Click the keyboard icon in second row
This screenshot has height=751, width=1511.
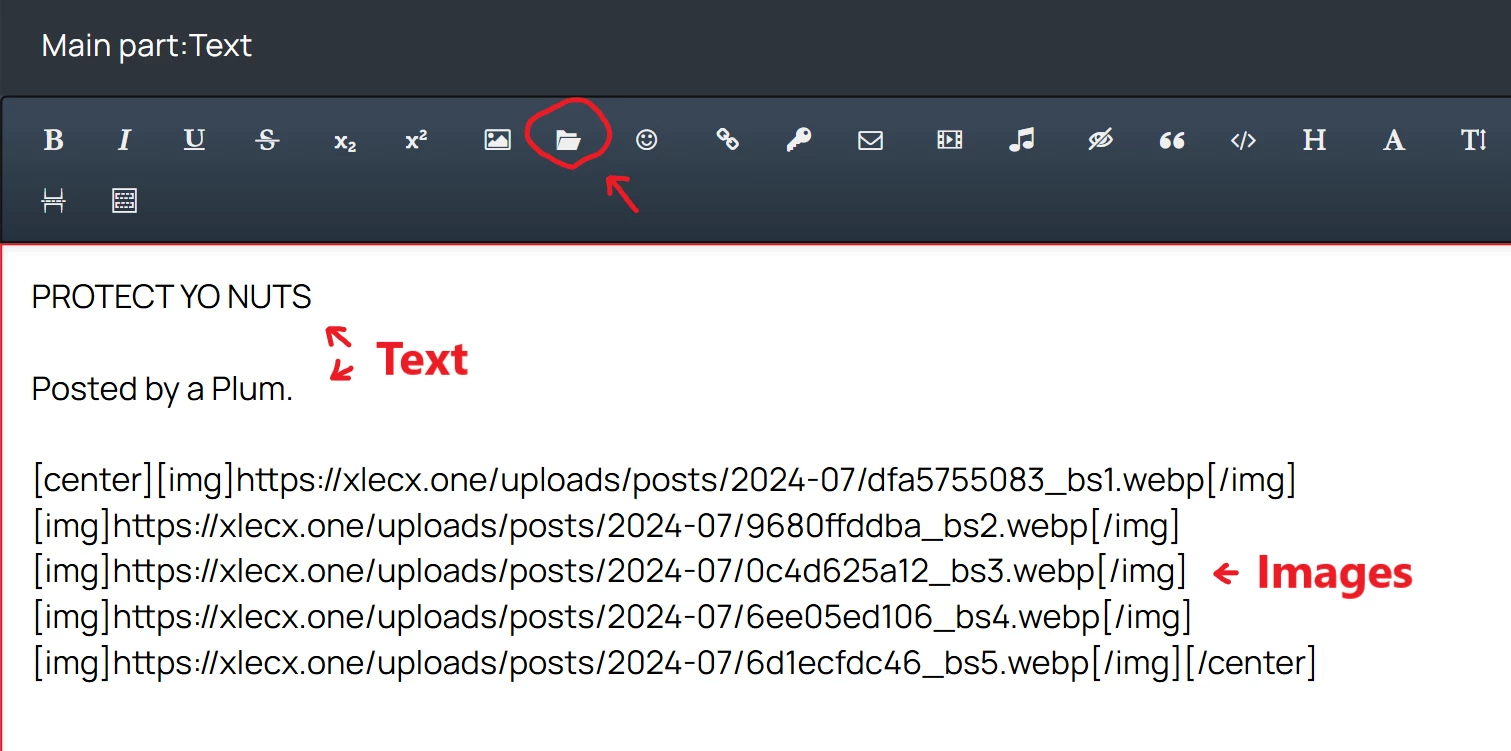tap(124, 201)
